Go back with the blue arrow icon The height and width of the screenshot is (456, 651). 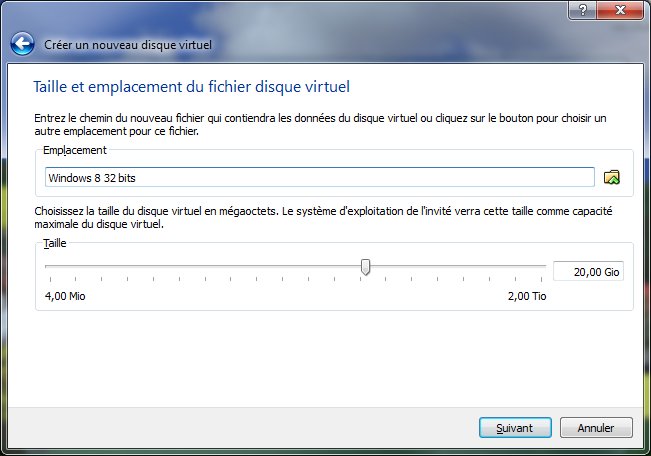click(22, 44)
